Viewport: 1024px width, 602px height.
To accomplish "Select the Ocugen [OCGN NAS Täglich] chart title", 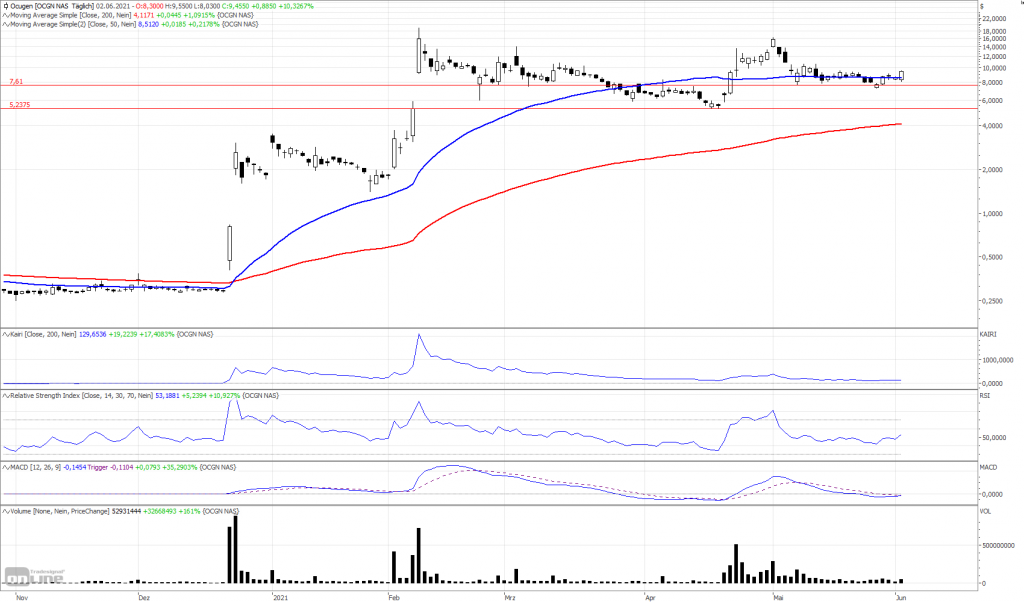I will point(52,6).
